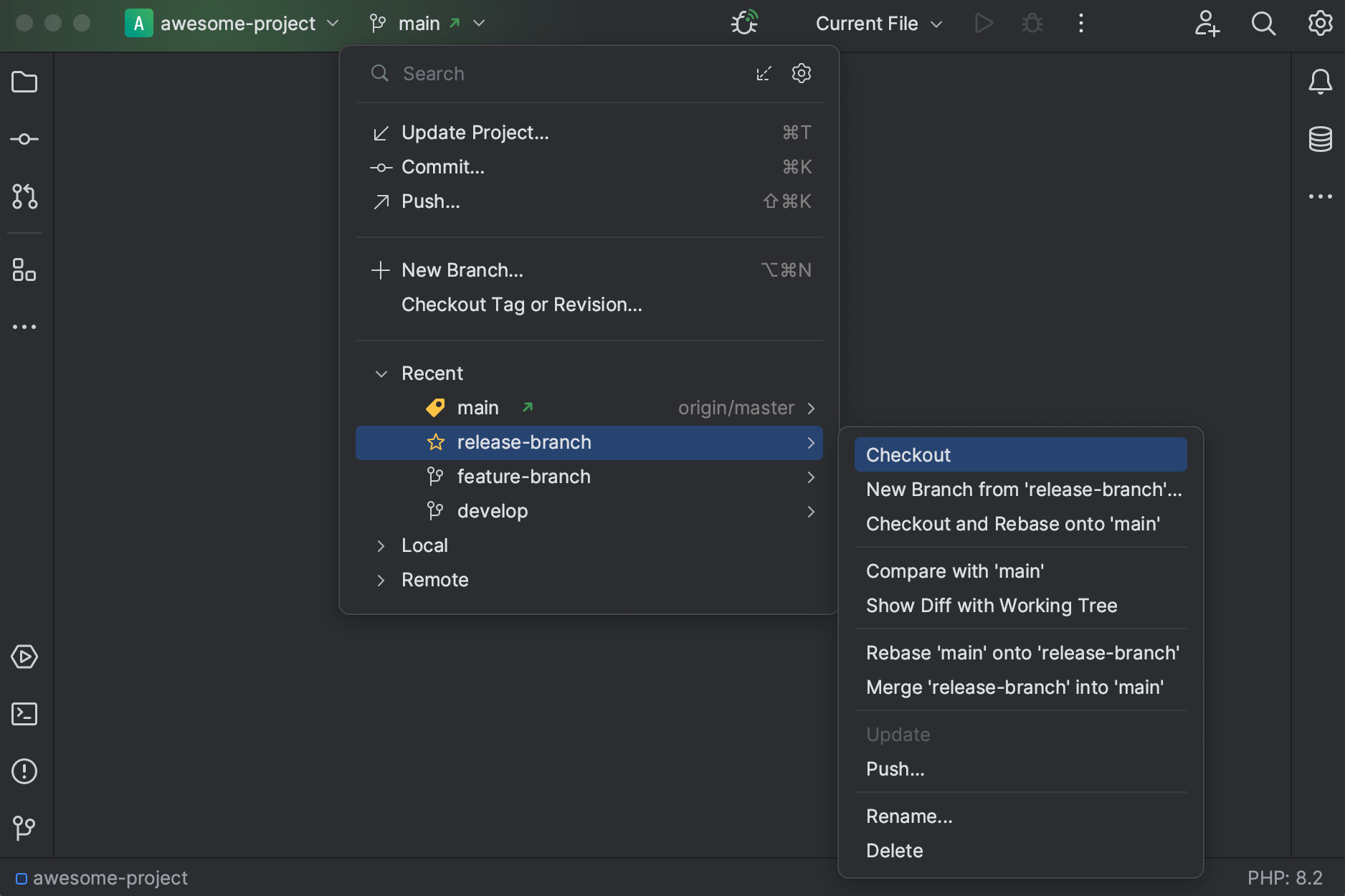Select Merge 'release-branch' into 'main'
The height and width of the screenshot is (896, 1345).
[1014, 687]
